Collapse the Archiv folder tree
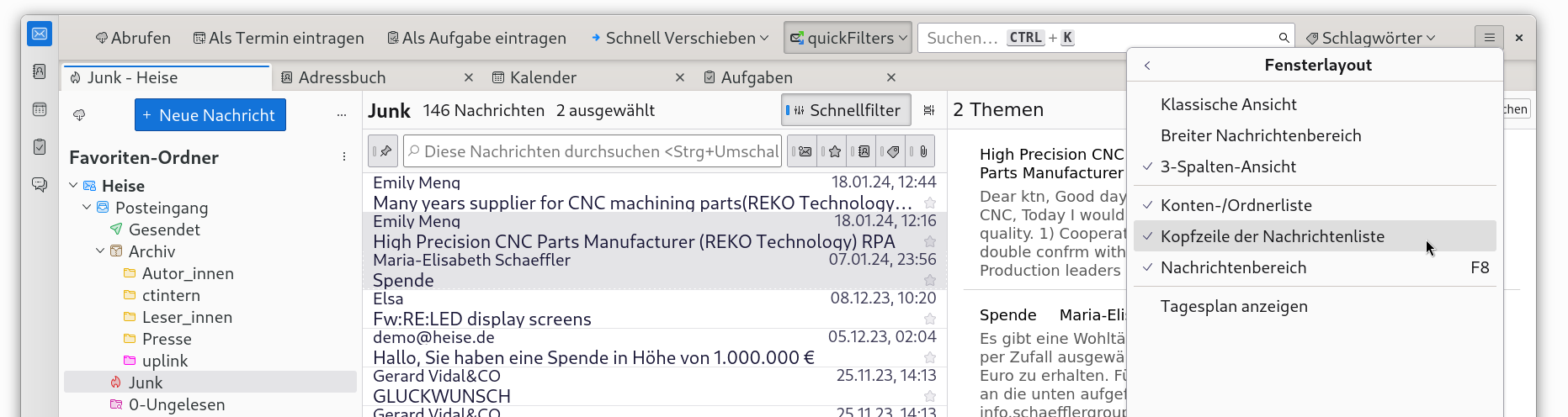1568x417 pixels. click(100, 251)
